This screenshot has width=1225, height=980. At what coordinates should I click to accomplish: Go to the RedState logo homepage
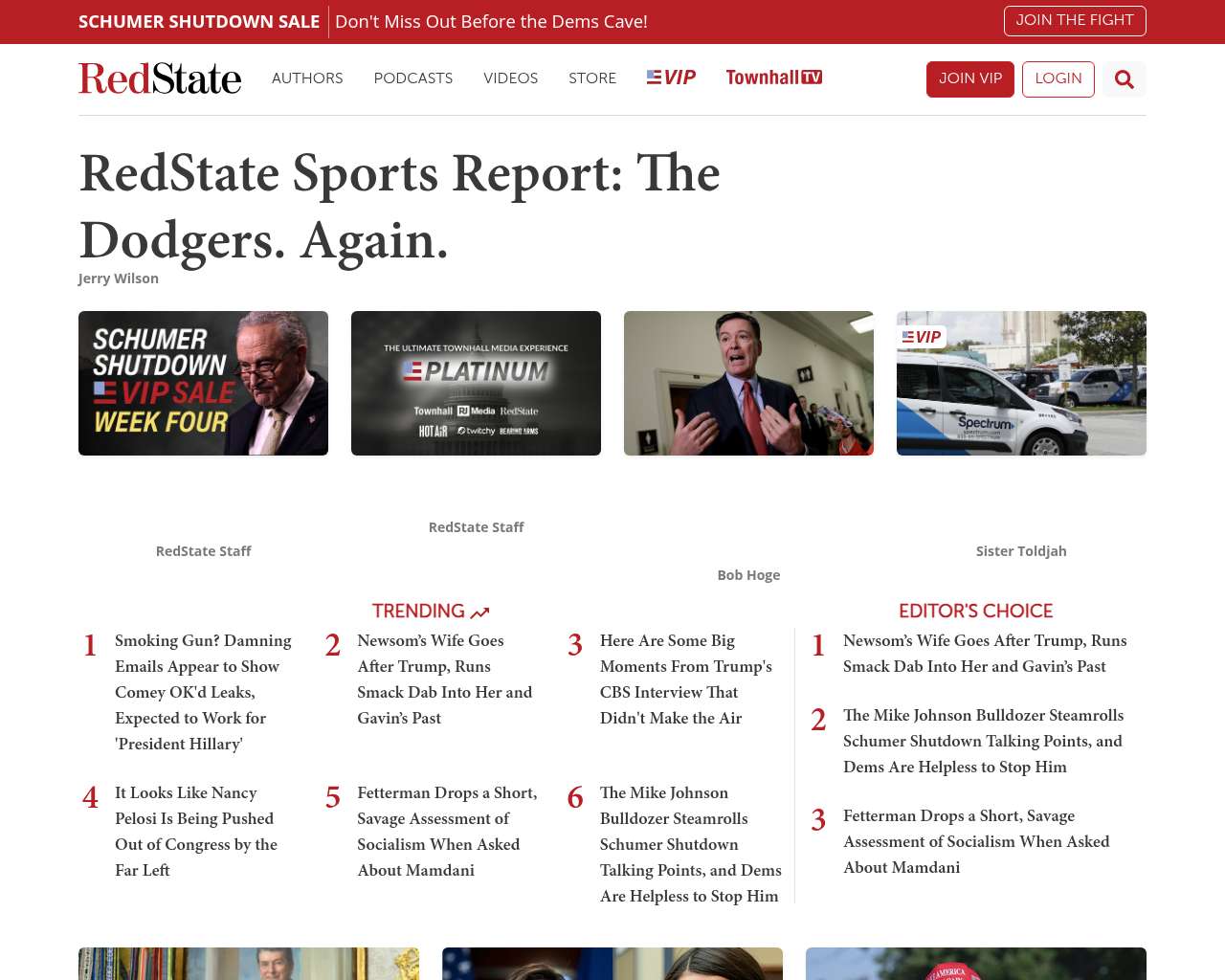tap(160, 78)
